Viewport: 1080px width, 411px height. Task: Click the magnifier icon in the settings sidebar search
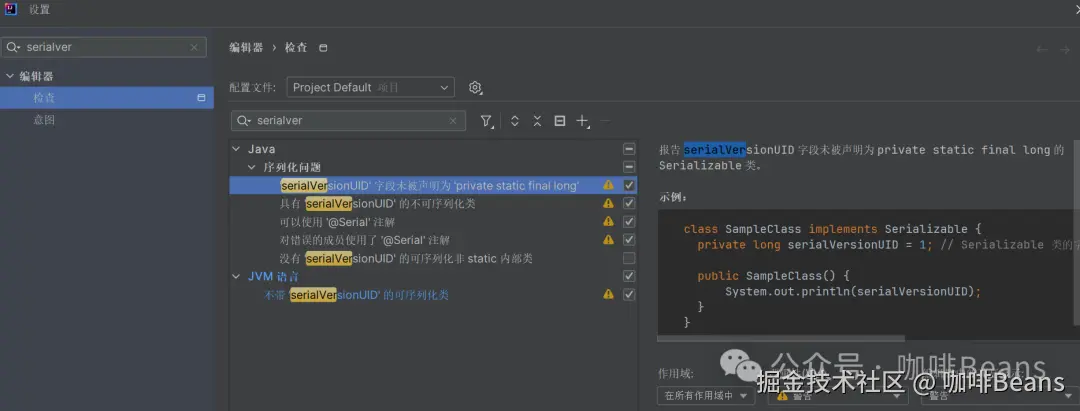coord(12,47)
